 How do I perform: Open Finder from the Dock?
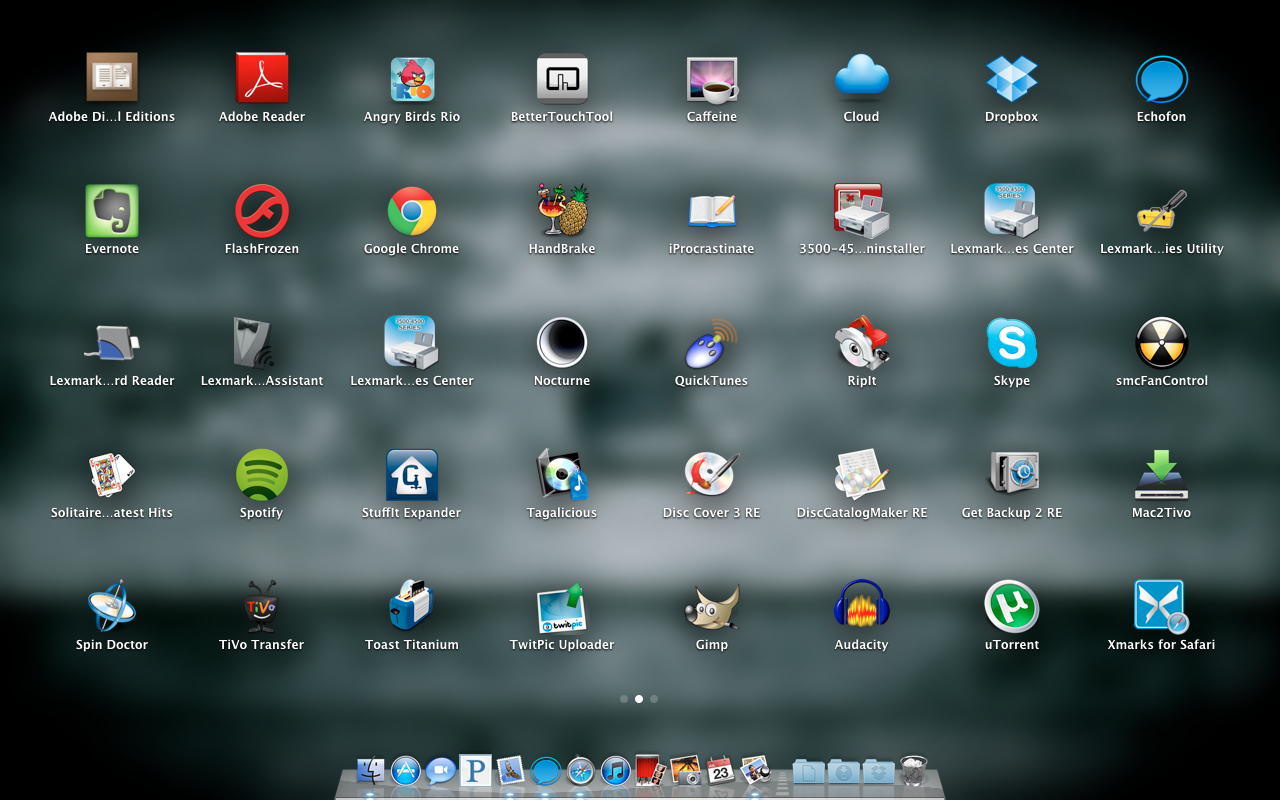point(371,770)
